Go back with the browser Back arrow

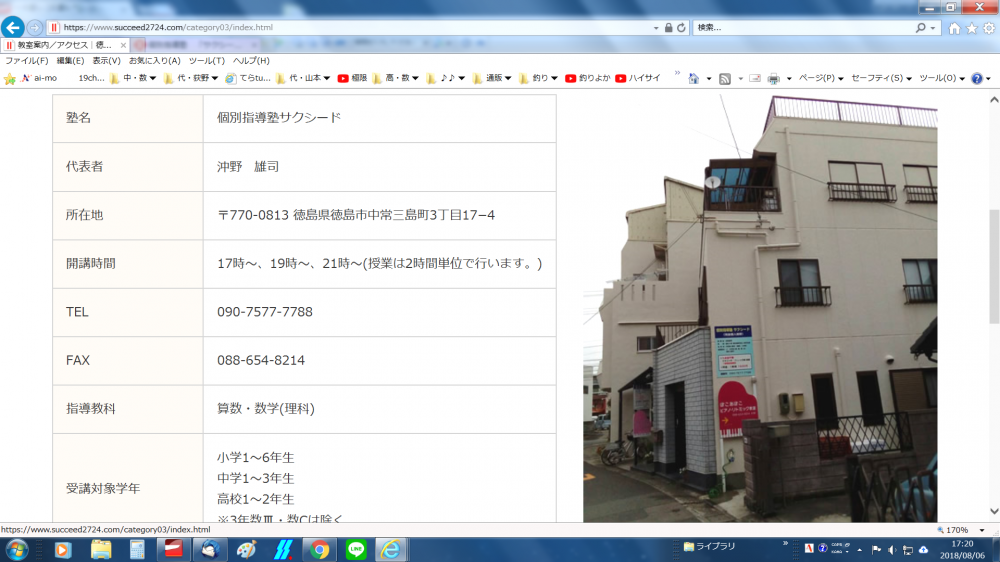(x=13, y=27)
